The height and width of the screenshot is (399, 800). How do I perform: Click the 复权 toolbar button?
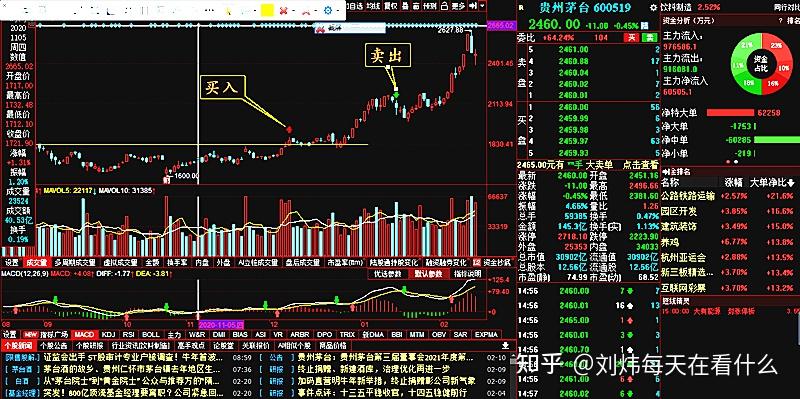(x=391, y=6)
